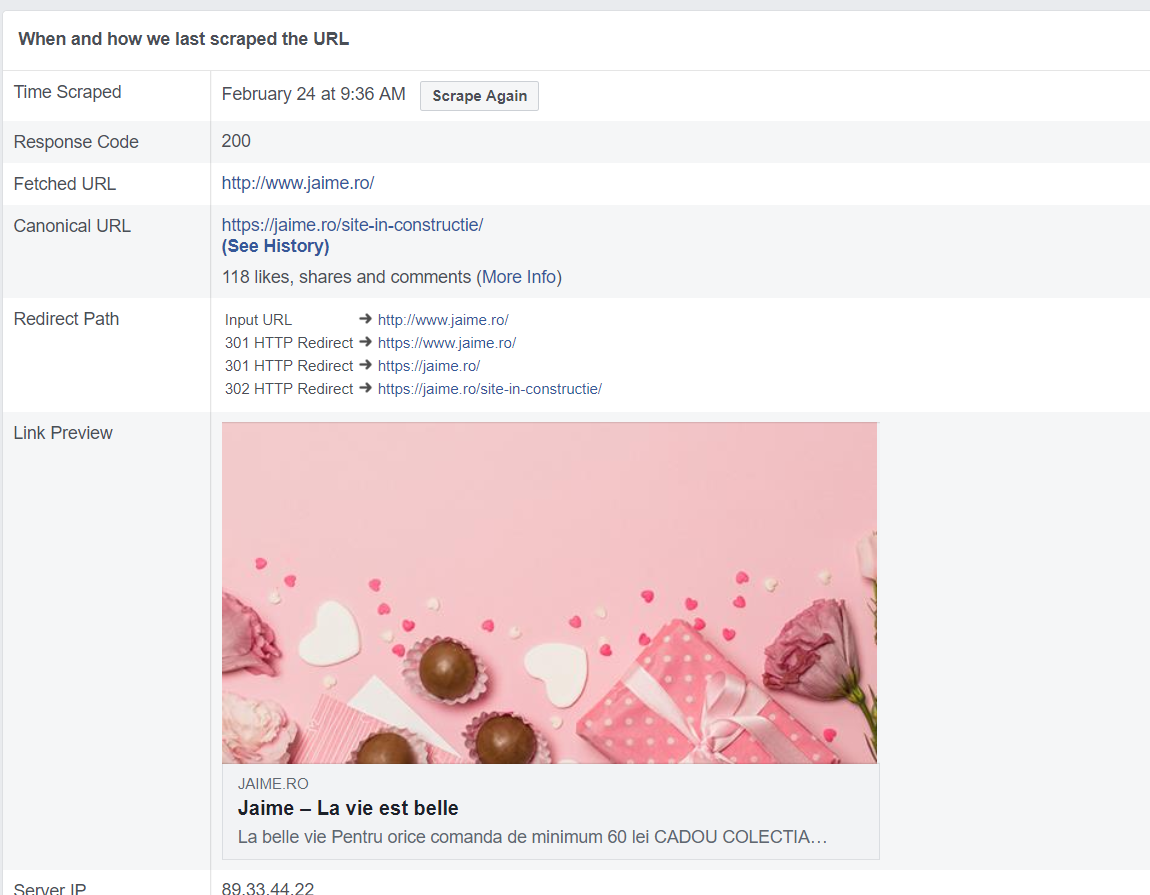The width and height of the screenshot is (1150, 895).
Task: Open the More Info link
Action: pyautogui.click(x=519, y=277)
